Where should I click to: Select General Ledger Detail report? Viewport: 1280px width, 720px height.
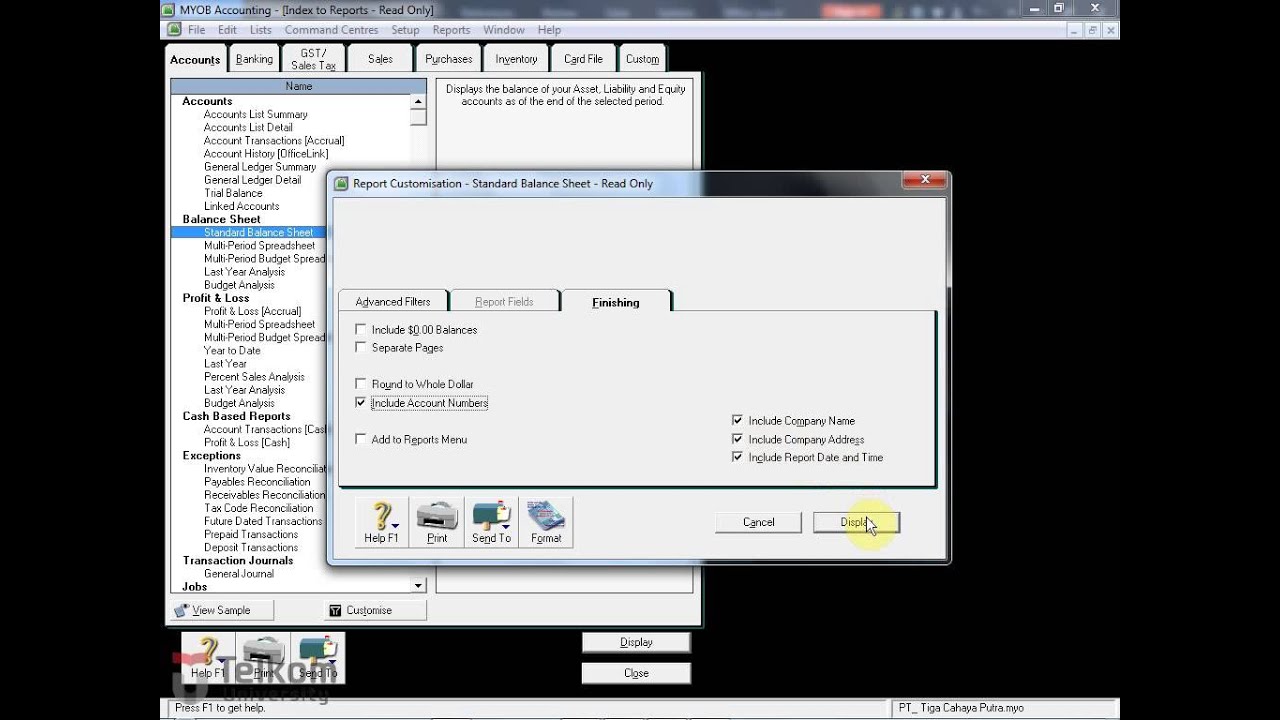tap(252, 180)
